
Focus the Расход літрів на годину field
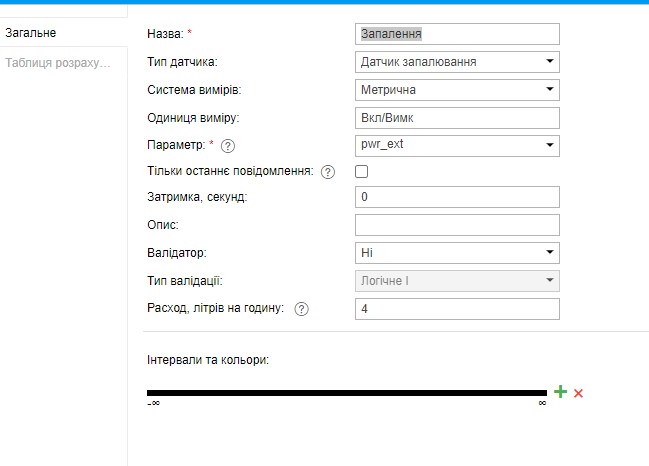click(x=457, y=309)
